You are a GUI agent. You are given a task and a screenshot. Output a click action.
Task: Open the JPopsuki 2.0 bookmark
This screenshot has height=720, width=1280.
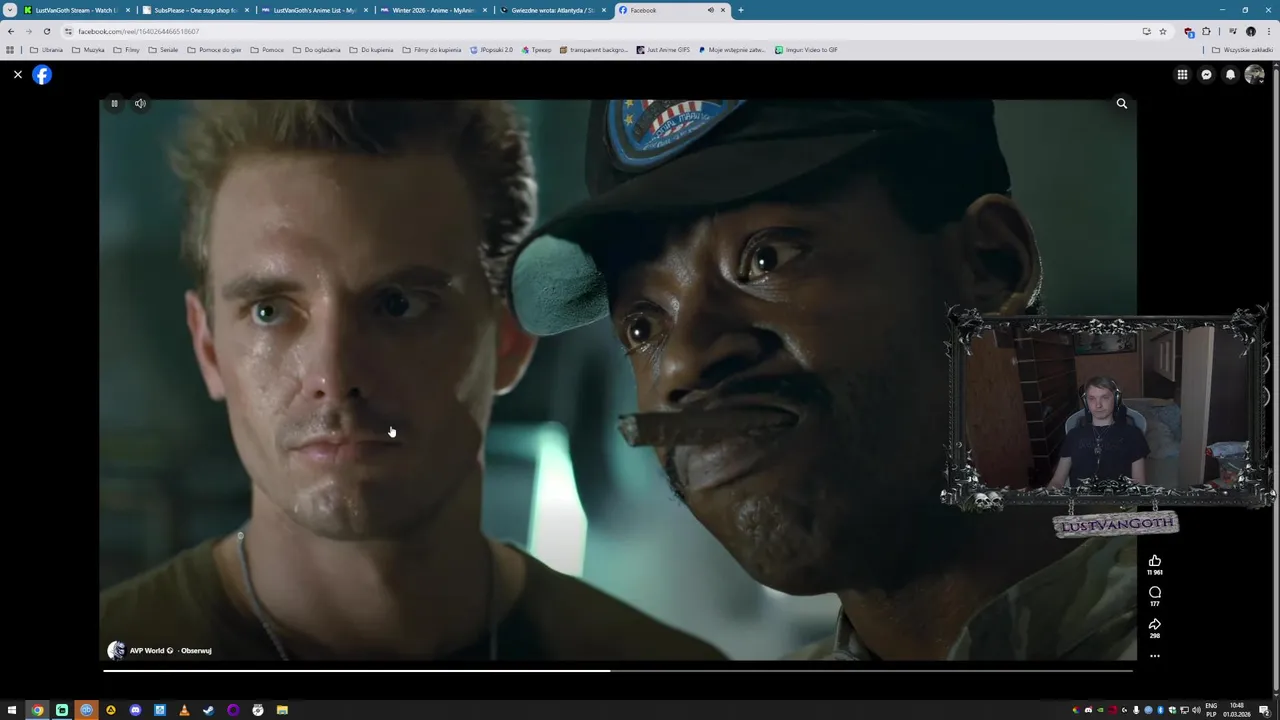pyautogui.click(x=491, y=50)
